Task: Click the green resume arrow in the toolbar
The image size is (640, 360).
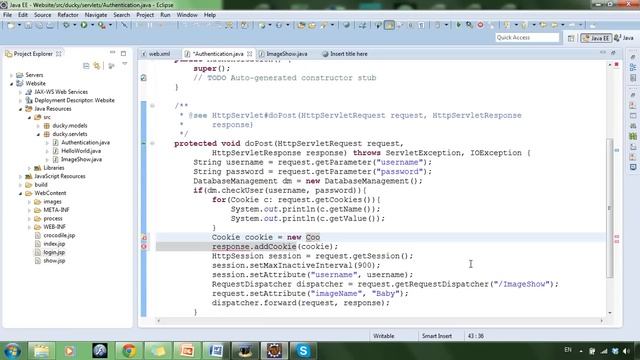Action: coord(458,25)
